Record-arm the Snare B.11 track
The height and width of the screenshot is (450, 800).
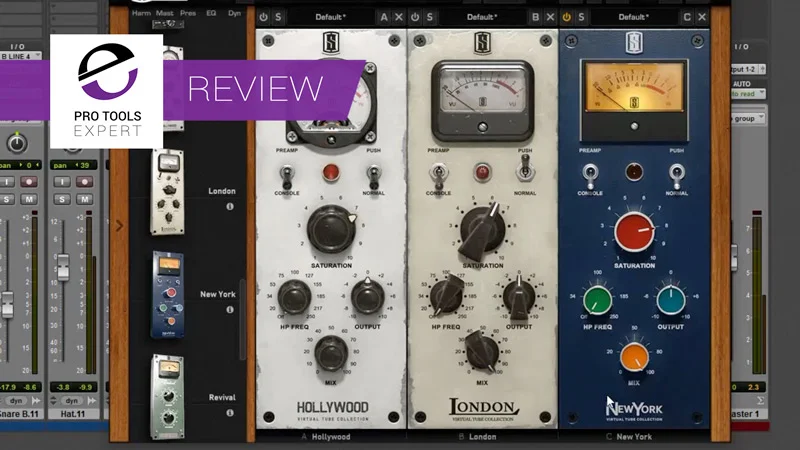[x=29, y=182]
